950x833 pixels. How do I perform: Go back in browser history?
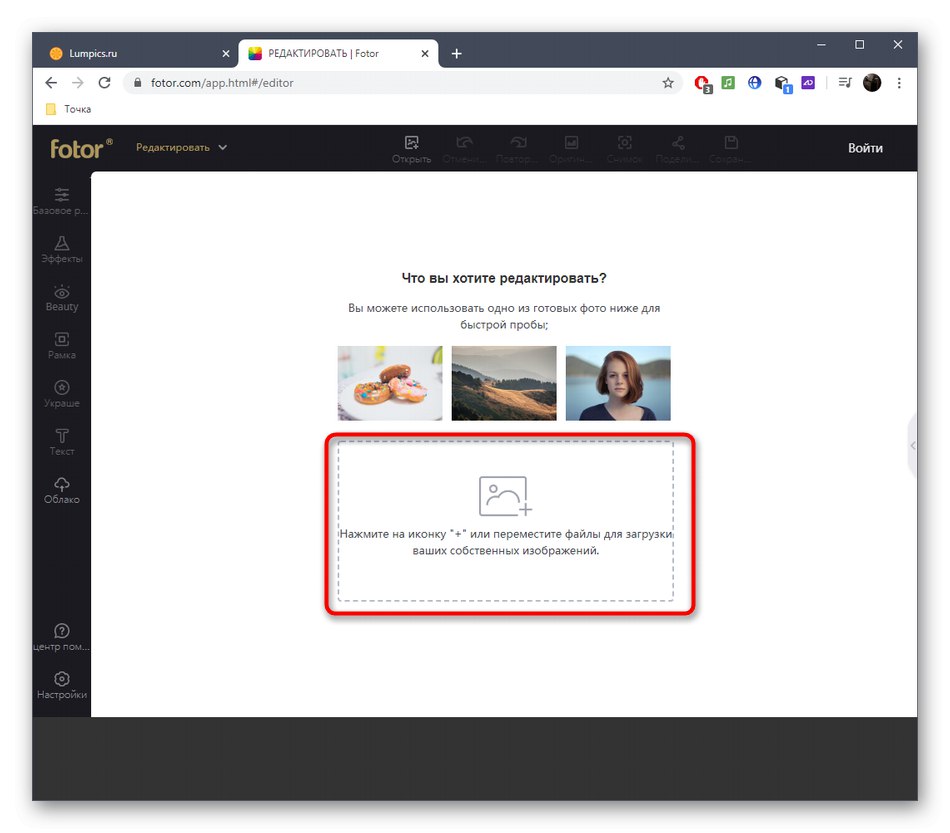click(51, 82)
